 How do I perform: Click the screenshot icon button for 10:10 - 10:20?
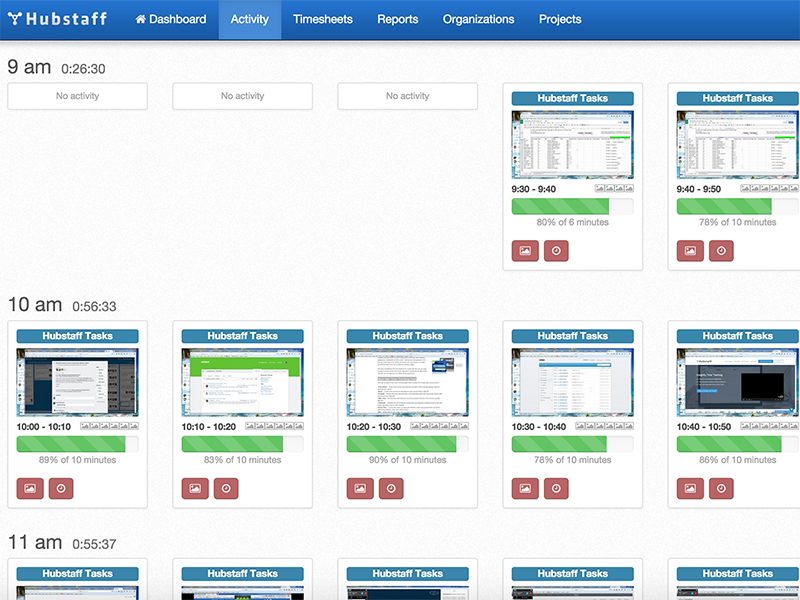coord(195,488)
